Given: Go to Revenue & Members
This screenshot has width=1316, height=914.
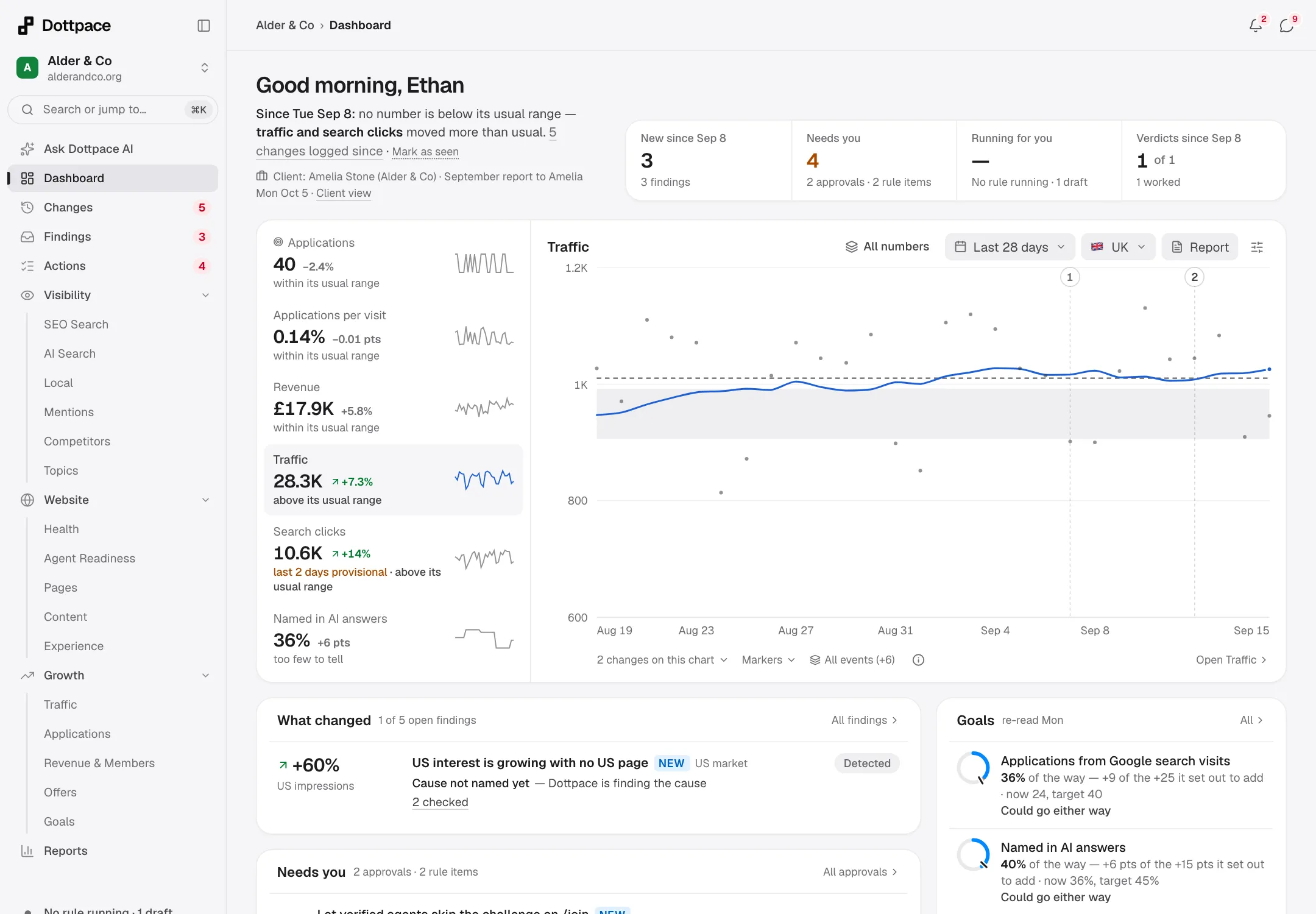Looking at the screenshot, I should (x=99, y=763).
